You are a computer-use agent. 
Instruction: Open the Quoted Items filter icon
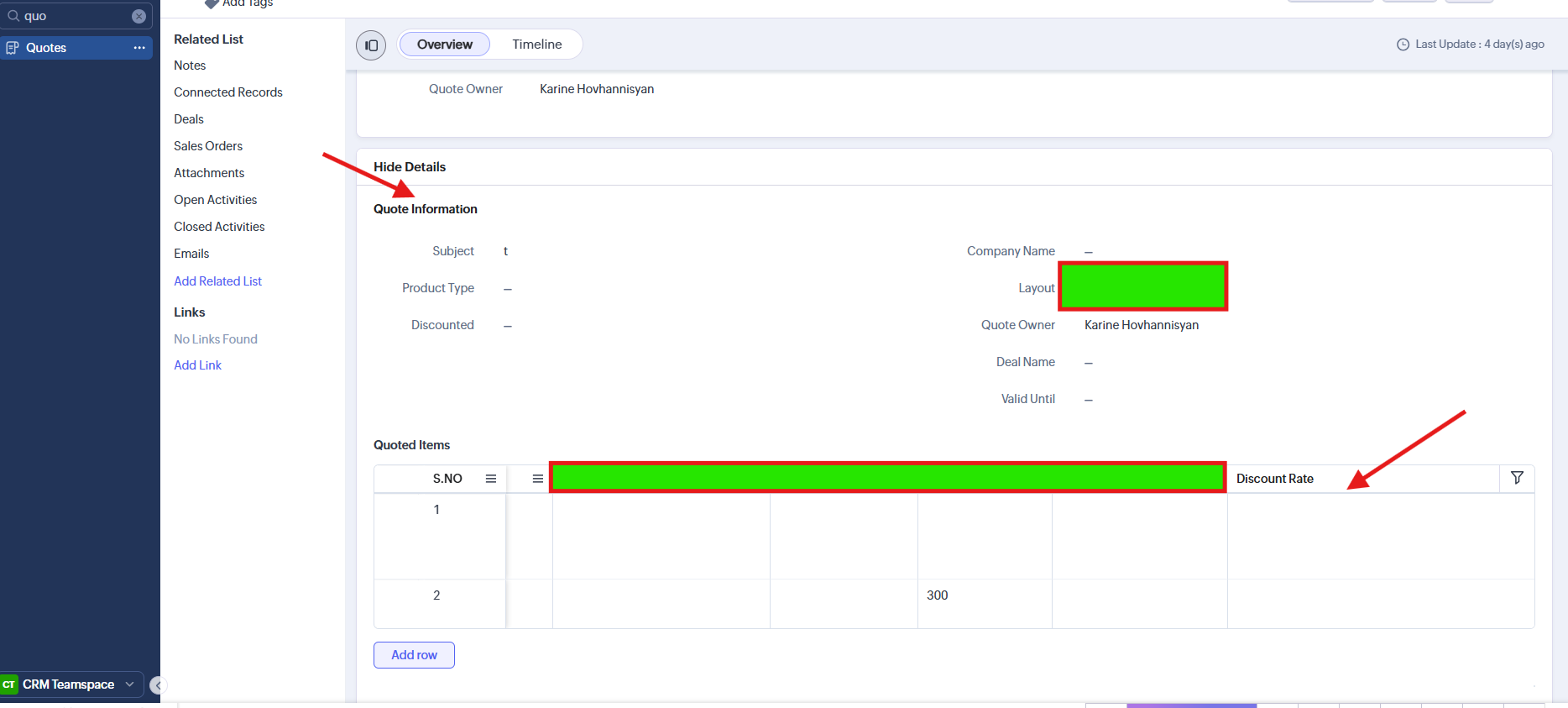point(1517,478)
